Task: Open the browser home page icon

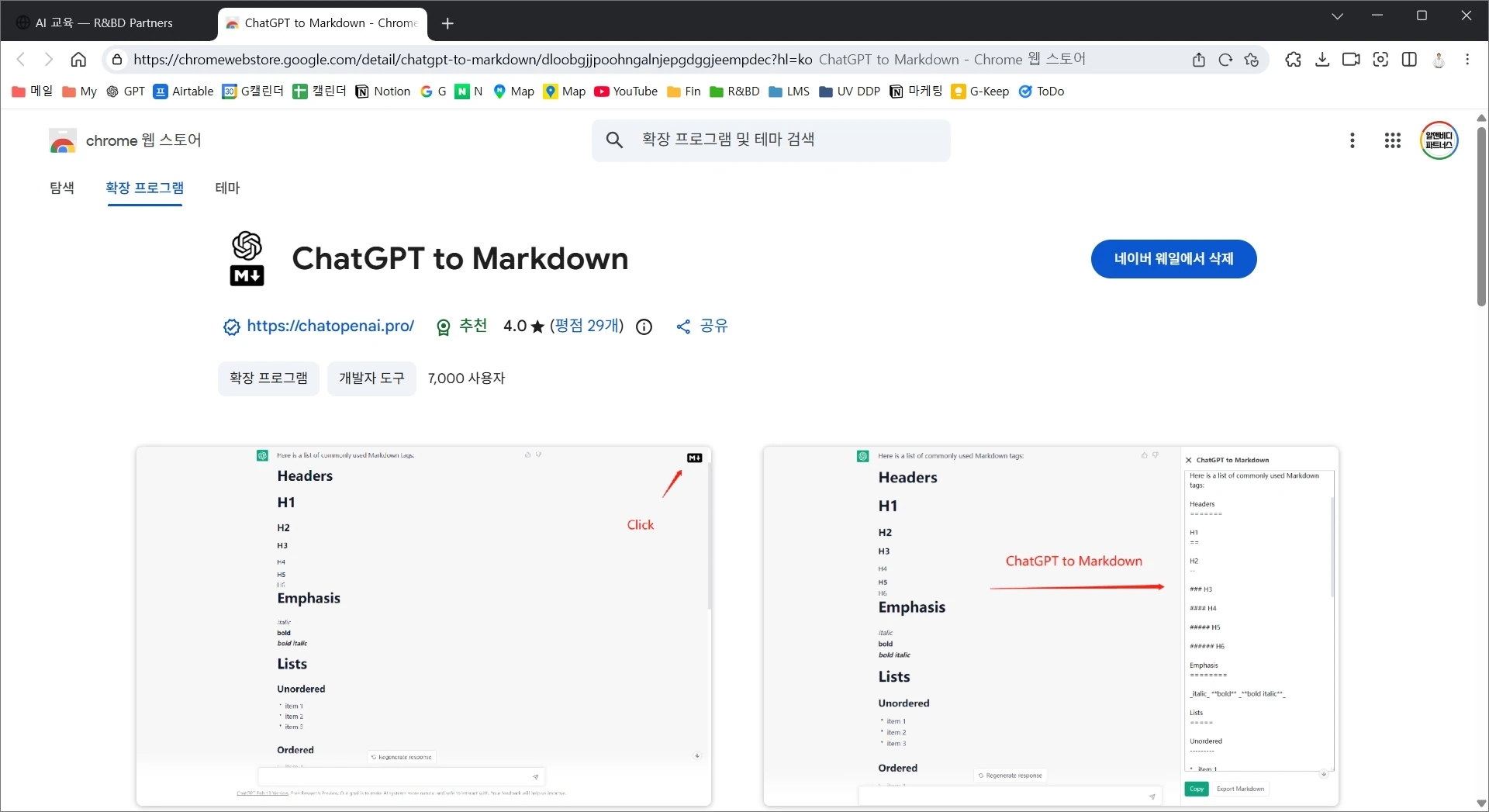Action: (x=78, y=60)
